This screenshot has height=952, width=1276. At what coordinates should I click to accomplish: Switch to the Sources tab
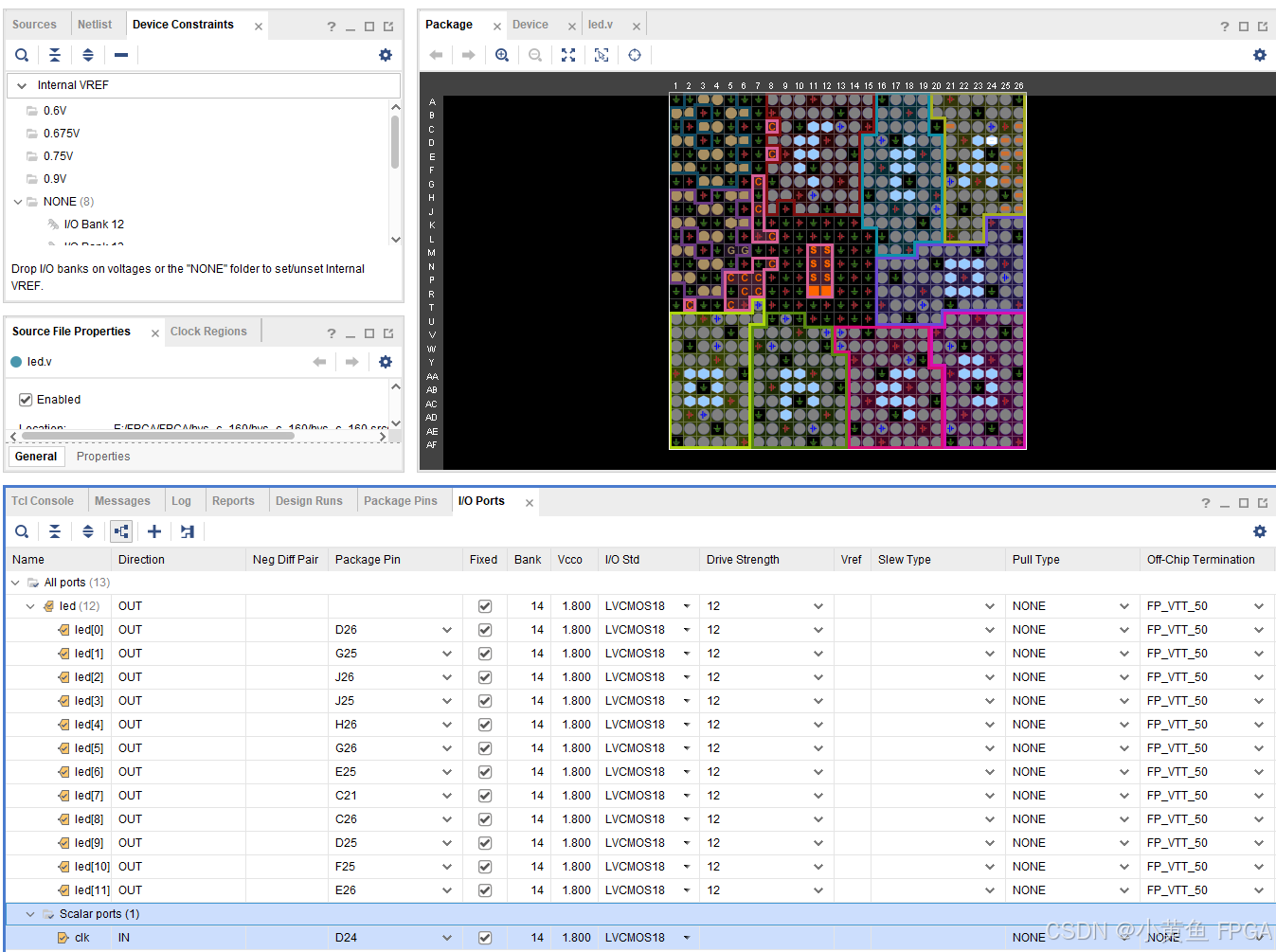click(34, 25)
